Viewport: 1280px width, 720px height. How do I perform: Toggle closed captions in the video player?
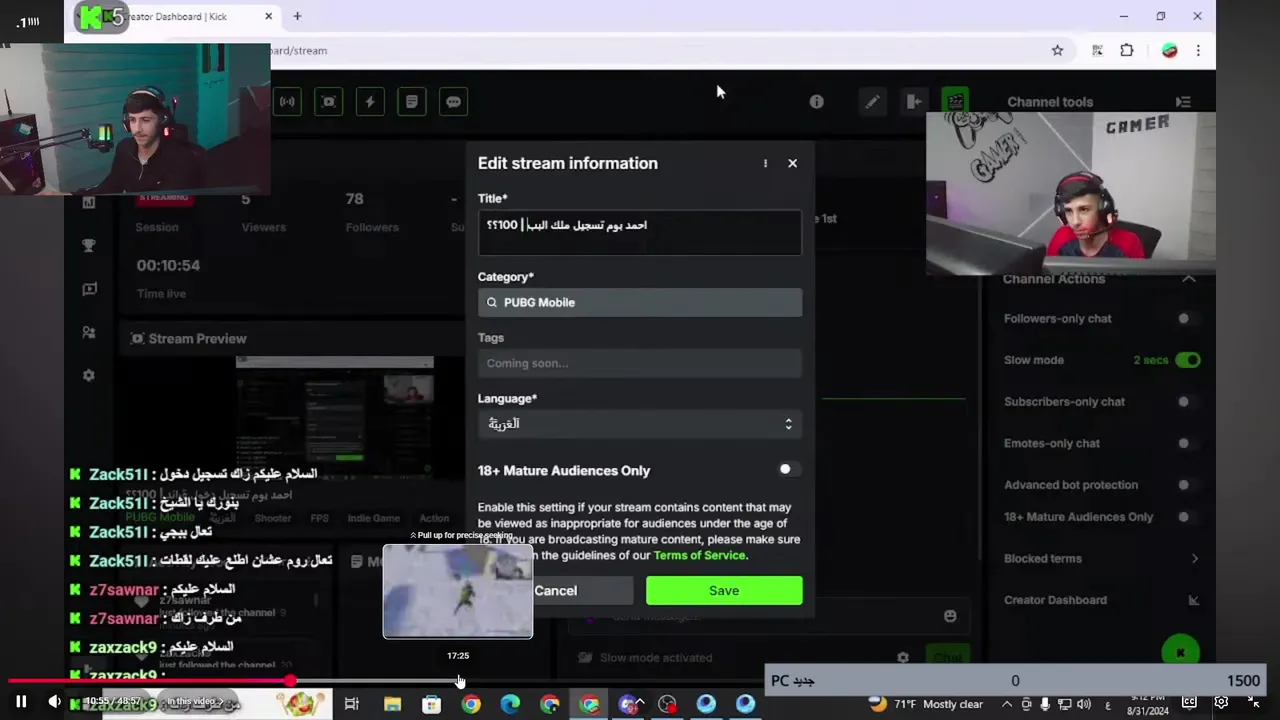pyautogui.click(x=1189, y=702)
